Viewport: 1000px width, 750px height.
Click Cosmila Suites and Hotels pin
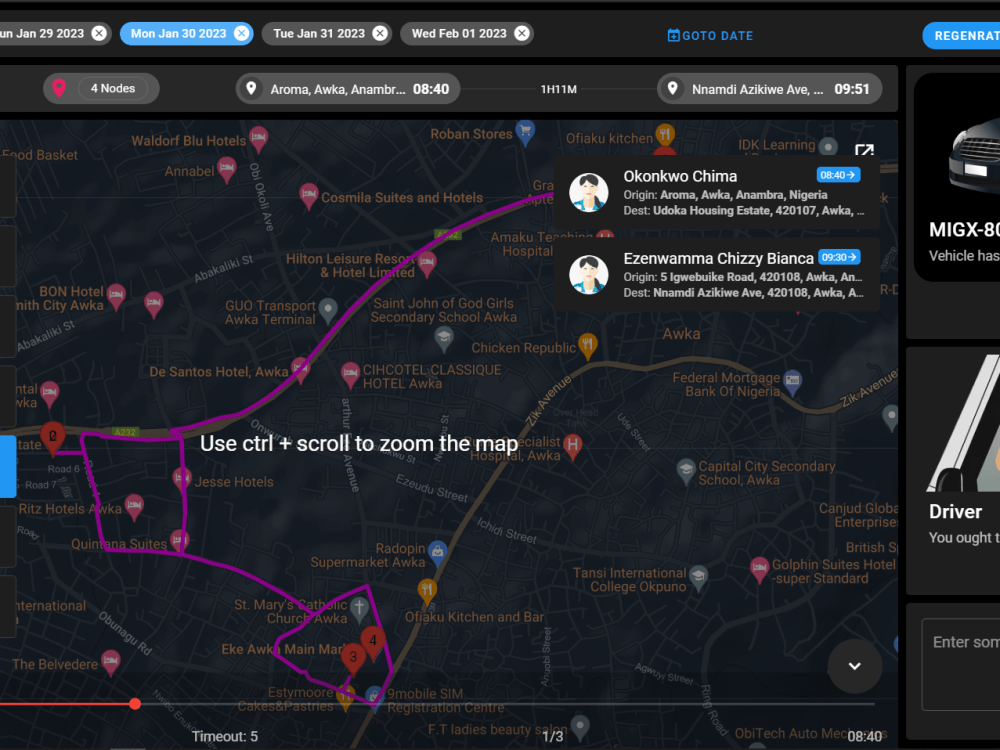coord(309,195)
